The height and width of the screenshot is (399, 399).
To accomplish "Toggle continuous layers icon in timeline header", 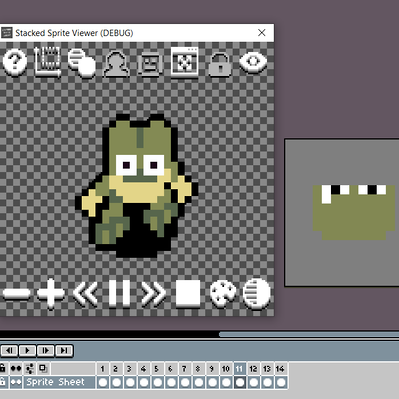I will (30, 368).
